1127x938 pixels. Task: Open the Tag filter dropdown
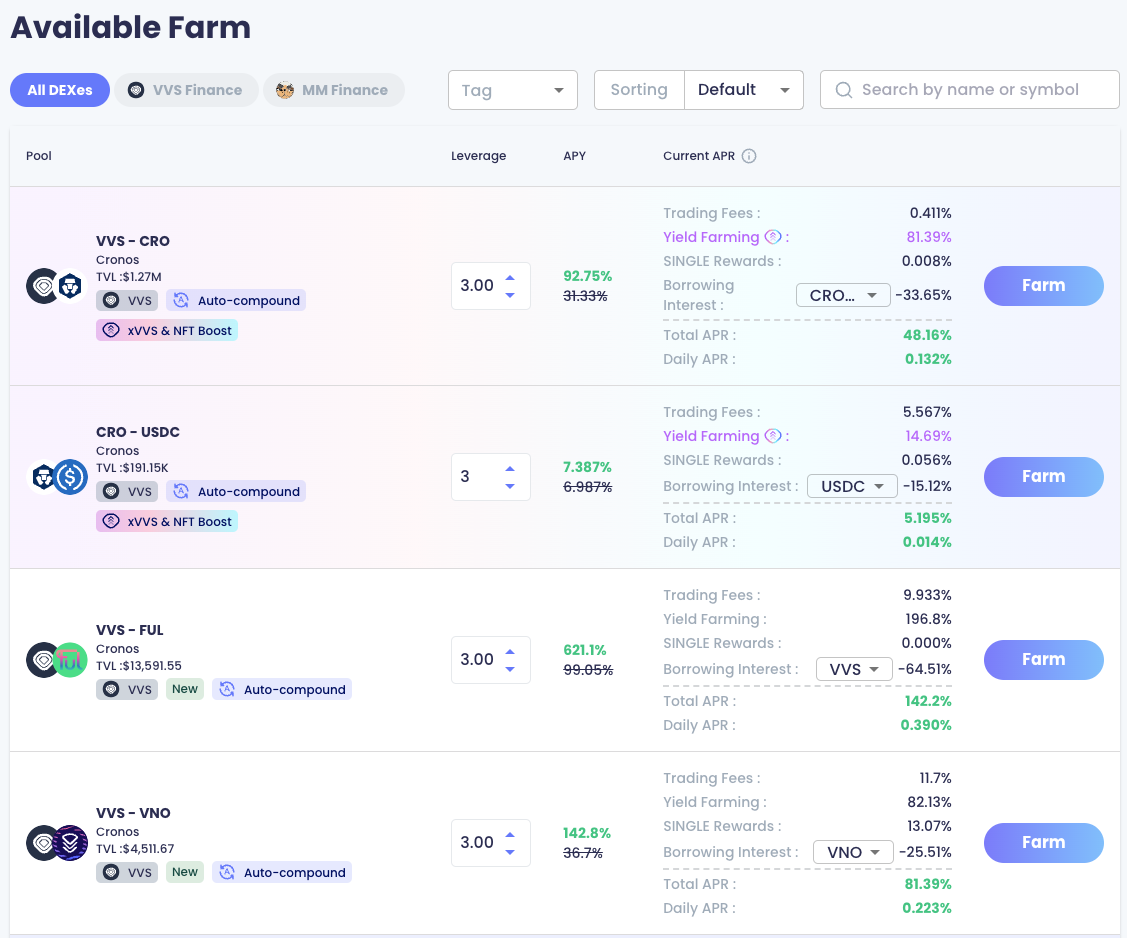513,90
